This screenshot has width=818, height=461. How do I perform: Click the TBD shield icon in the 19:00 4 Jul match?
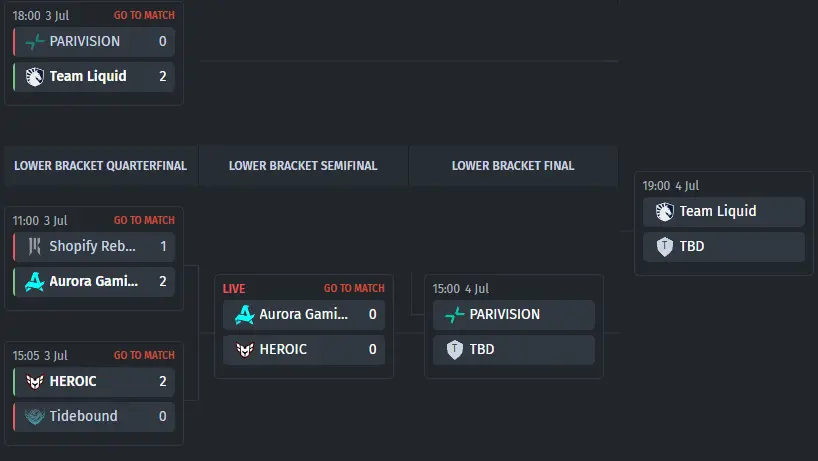point(665,247)
